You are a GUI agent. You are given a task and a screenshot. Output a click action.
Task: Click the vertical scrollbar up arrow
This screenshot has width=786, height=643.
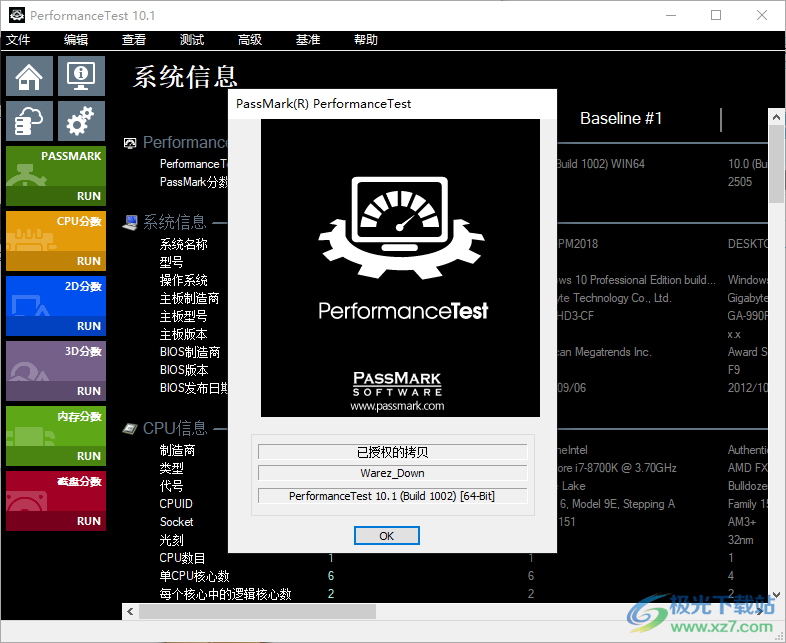(776, 117)
